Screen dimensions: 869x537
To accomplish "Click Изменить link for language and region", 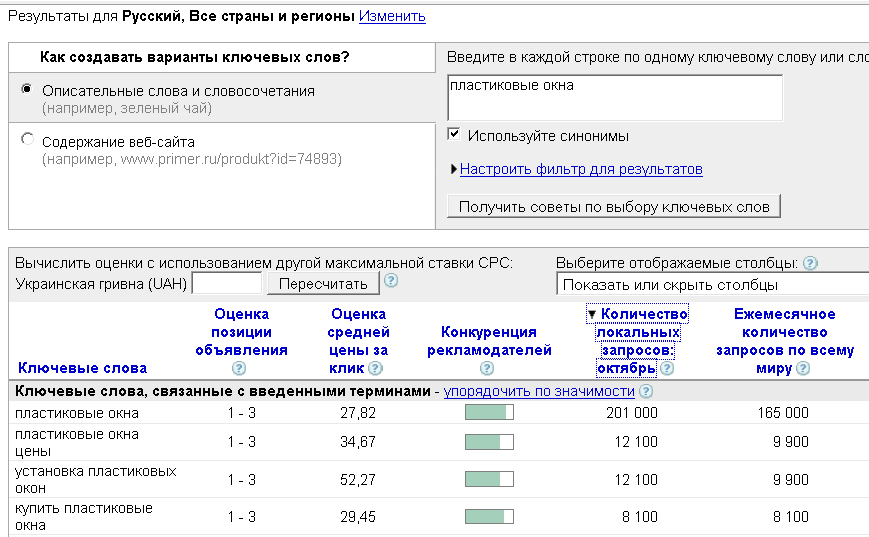I will click(x=392, y=16).
